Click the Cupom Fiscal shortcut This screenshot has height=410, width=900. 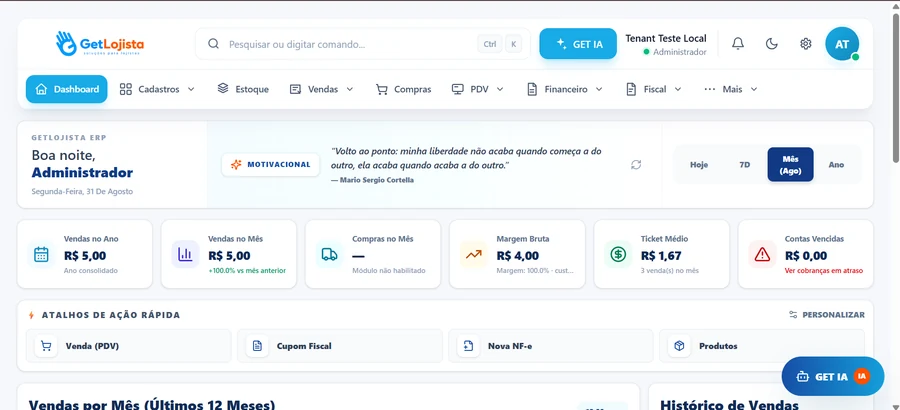pos(340,346)
